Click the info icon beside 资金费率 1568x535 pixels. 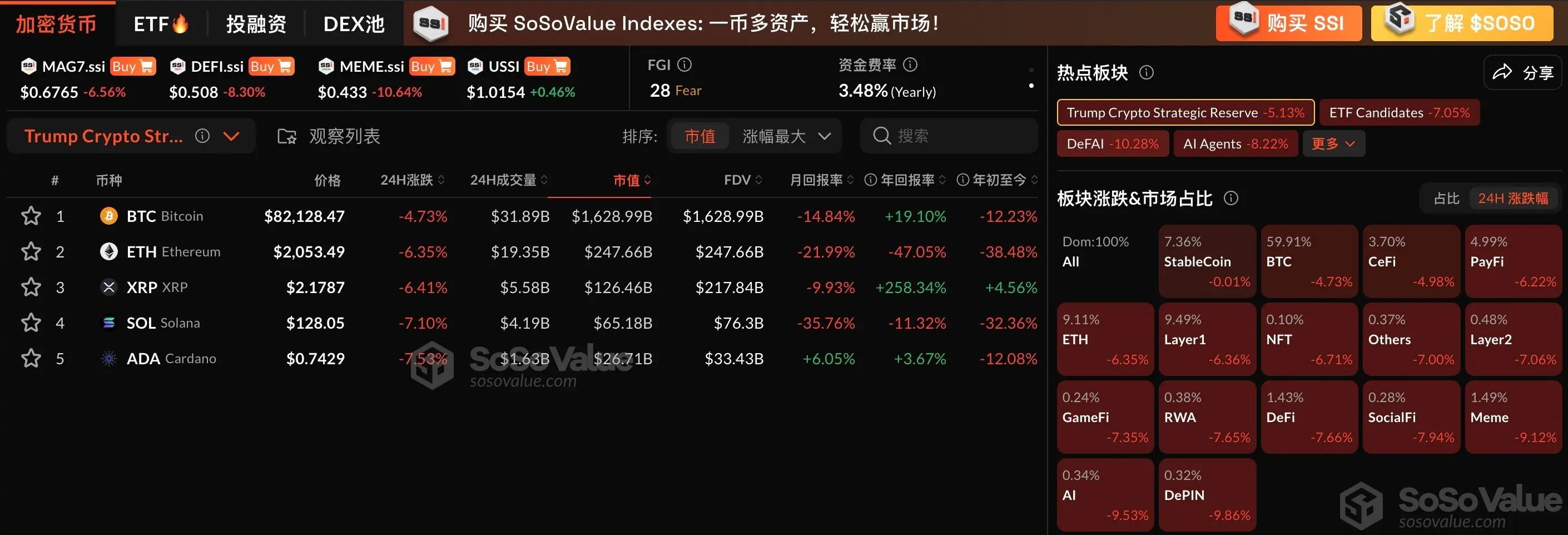pyautogui.click(x=910, y=65)
